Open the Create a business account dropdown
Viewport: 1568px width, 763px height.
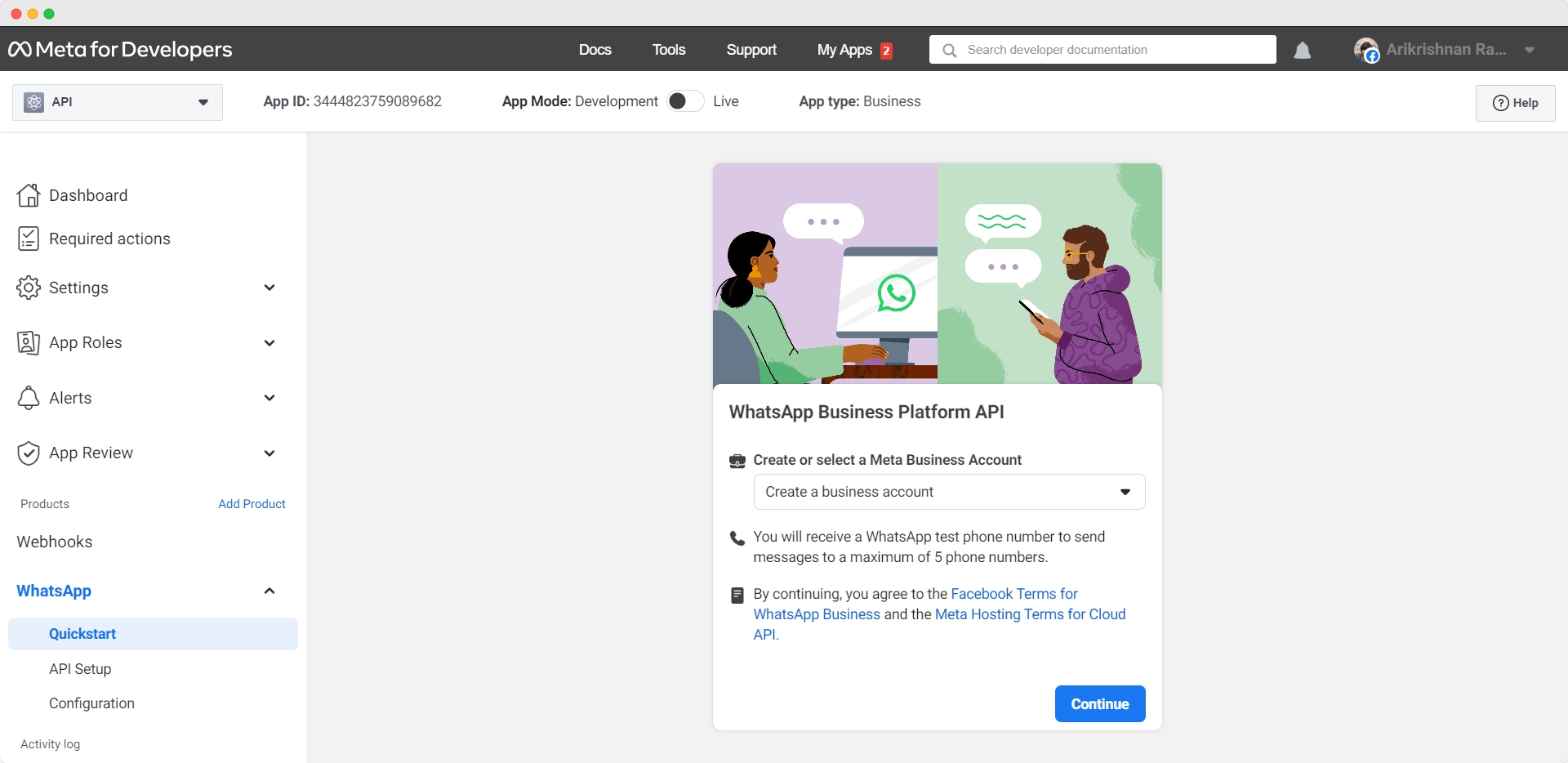click(x=949, y=492)
